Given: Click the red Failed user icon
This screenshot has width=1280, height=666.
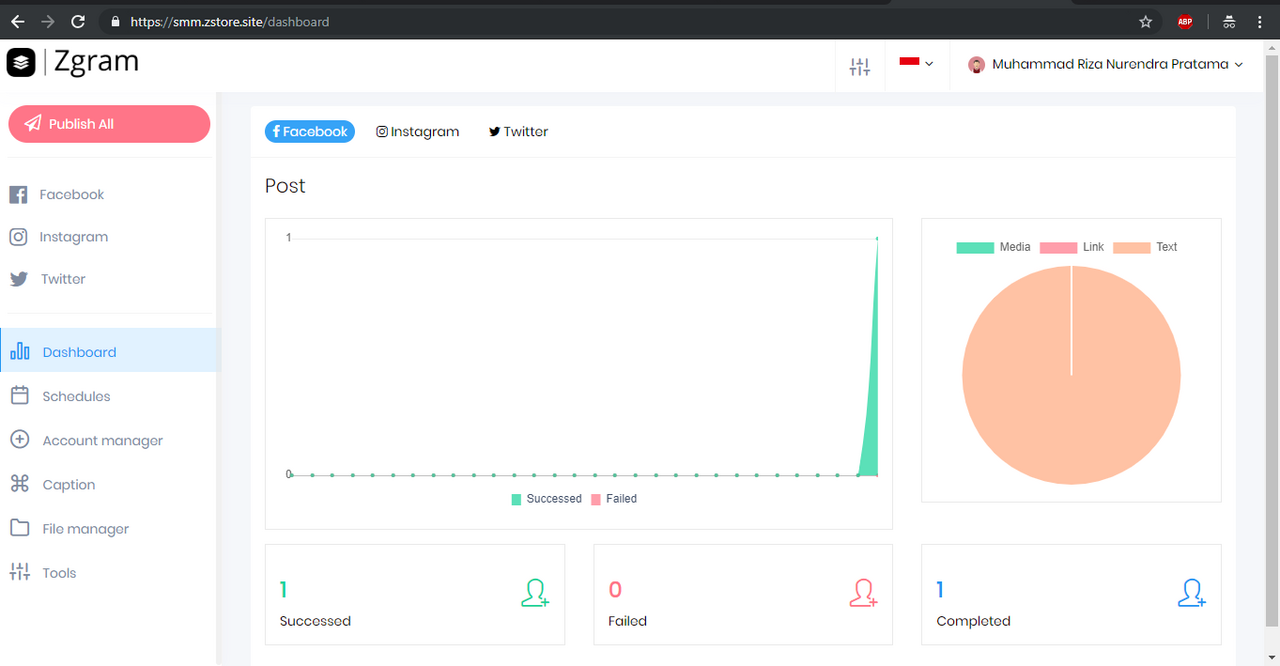Looking at the screenshot, I should (863, 593).
